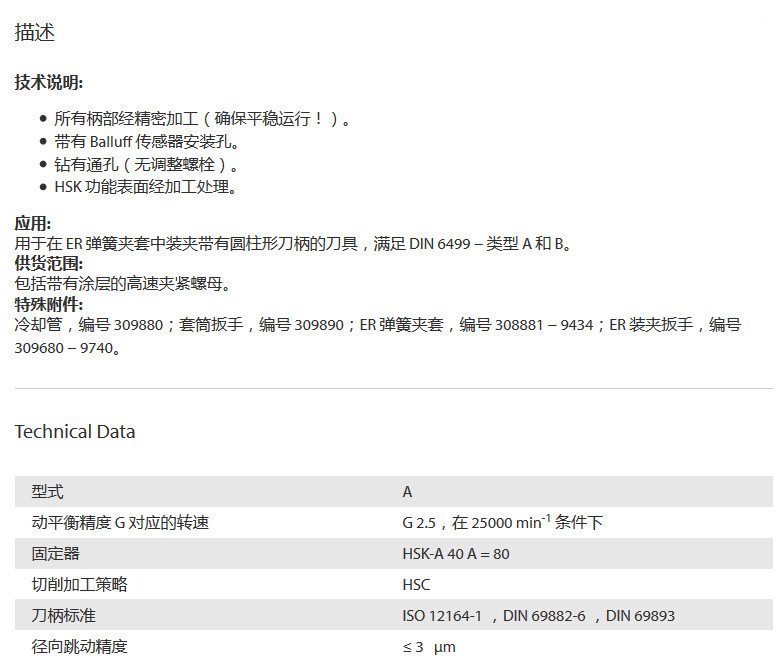Click the 动平衡精度 G 对应的转速 label

(x=120, y=523)
